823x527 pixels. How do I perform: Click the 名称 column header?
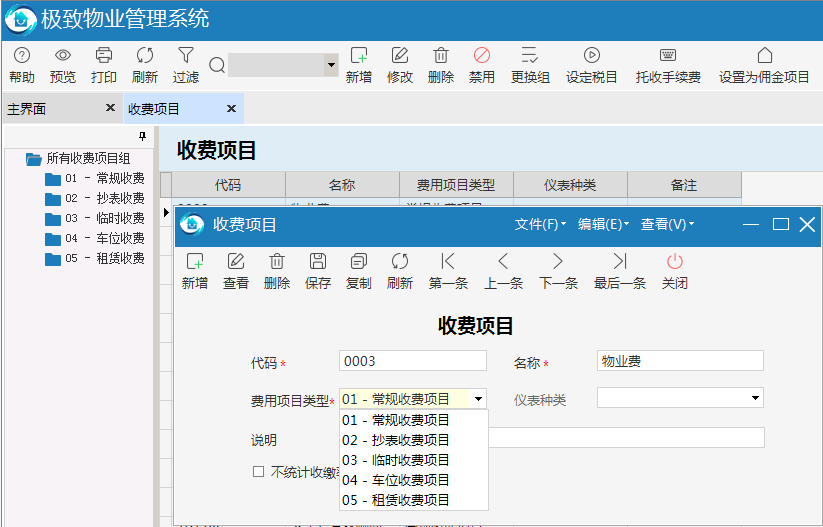[x=342, y=185]
